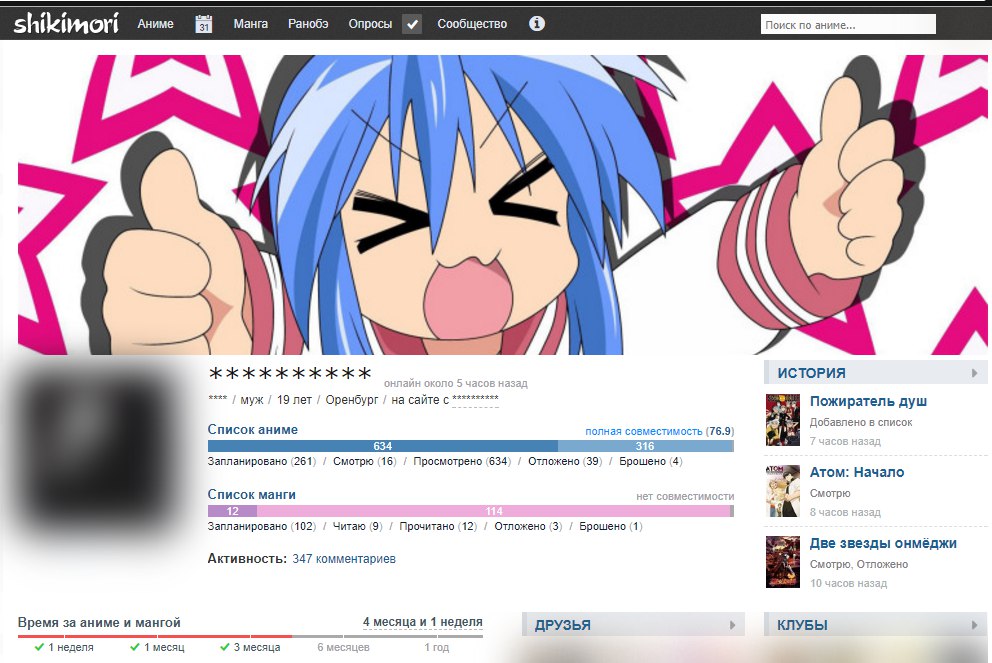Open anime Брошено (4) list
The height and width of the screenshot is (663, 992).
(x=650, y=461)
